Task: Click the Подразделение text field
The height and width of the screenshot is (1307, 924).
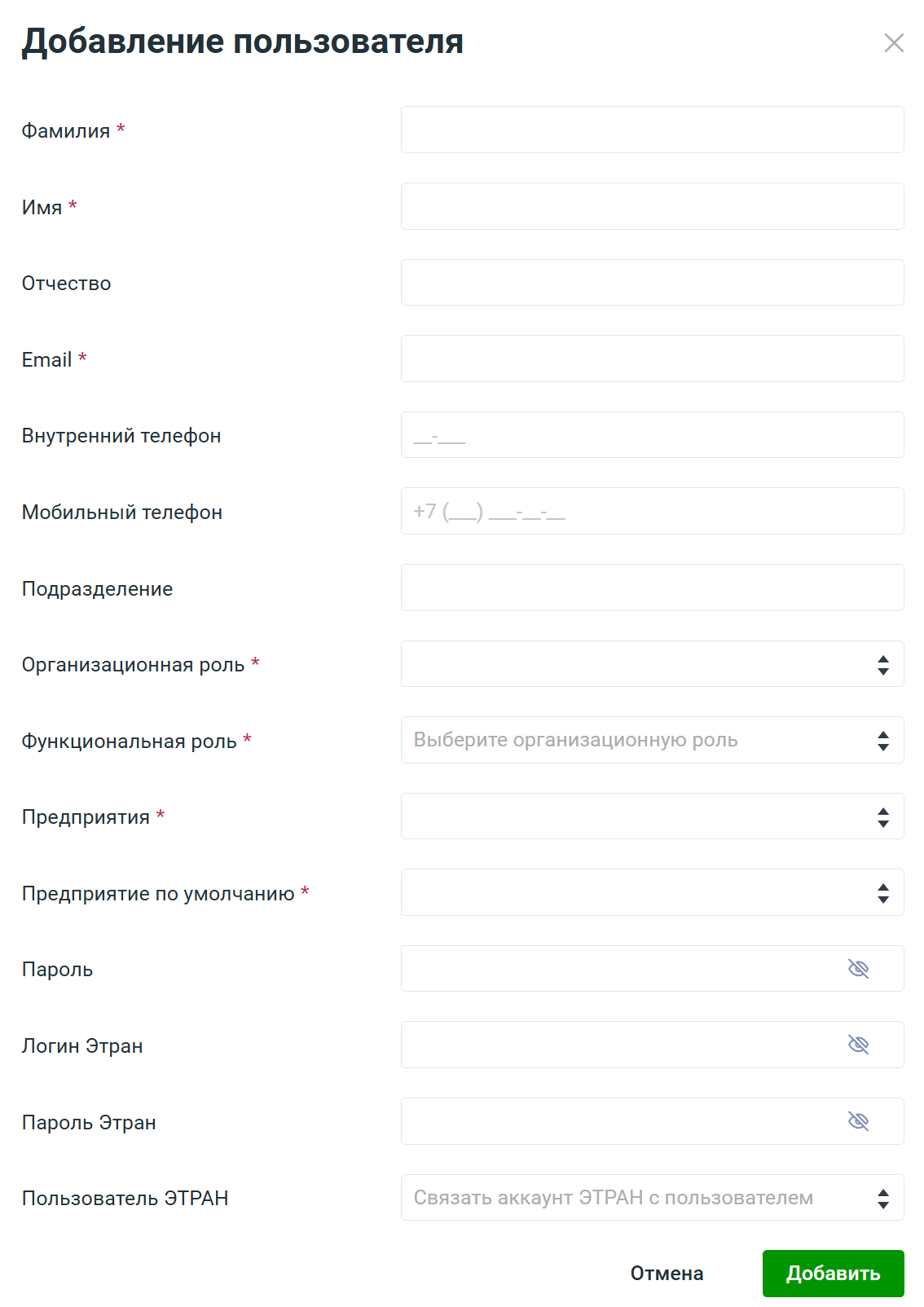Action: [x=652, y=587]
